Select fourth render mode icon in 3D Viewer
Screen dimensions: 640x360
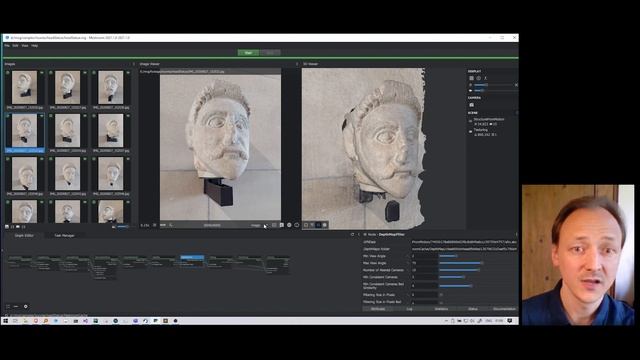point(325,225)
